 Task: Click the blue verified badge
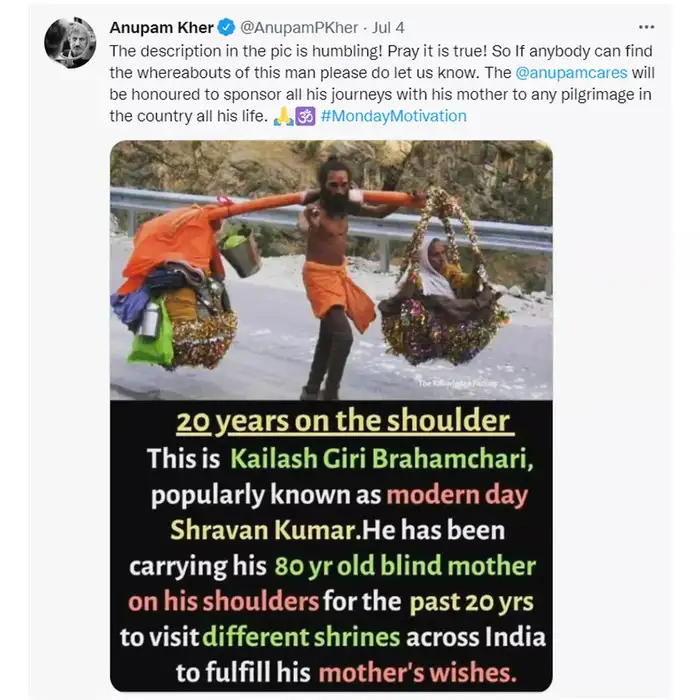pyautogui.click(x=226, y=28)
